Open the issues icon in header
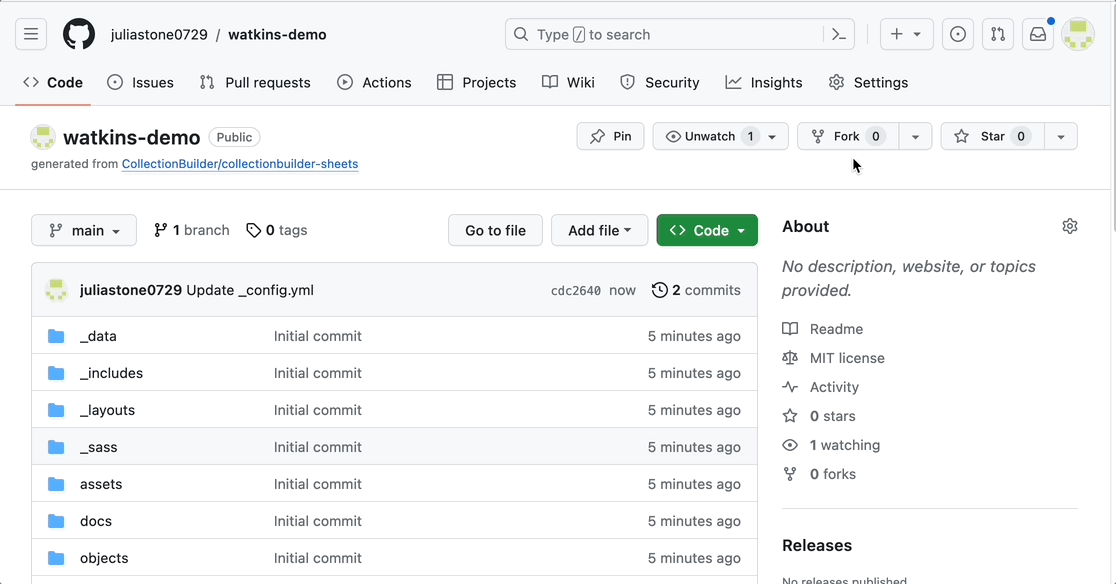 click(x=958, y=34)
